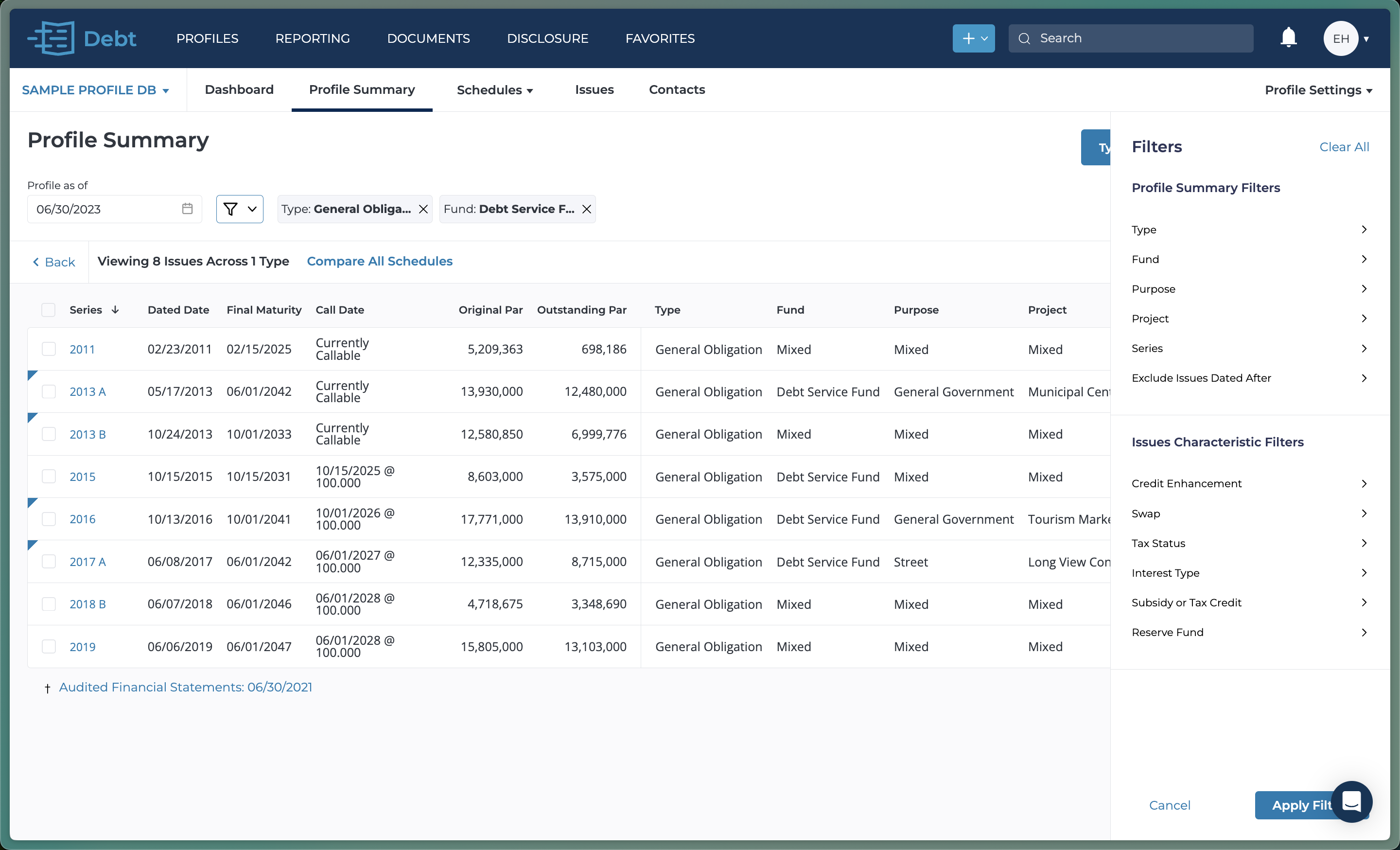
Task: Switch to the Issues tab
Action: [595, 90]
